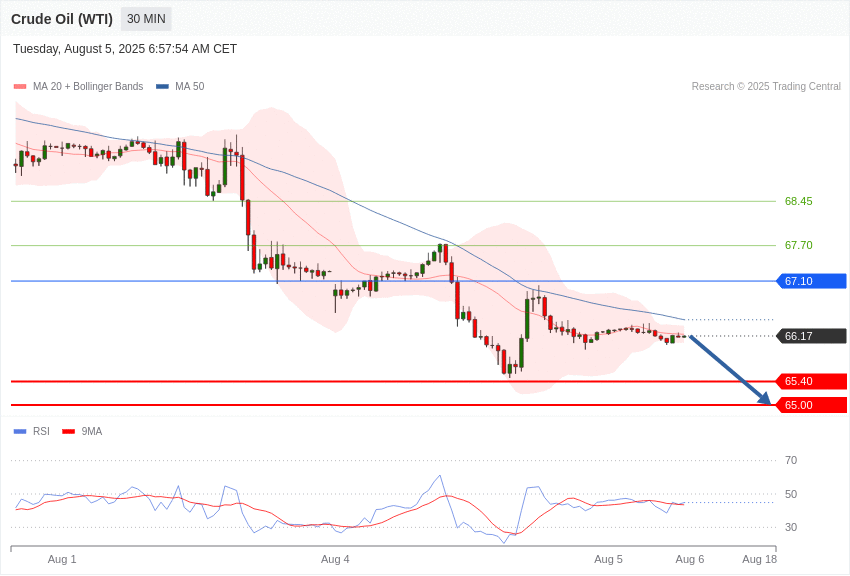Viewport: 850px width, 576px height.
Task: Click the MA 50 legend label
Action: click(190, 86)
